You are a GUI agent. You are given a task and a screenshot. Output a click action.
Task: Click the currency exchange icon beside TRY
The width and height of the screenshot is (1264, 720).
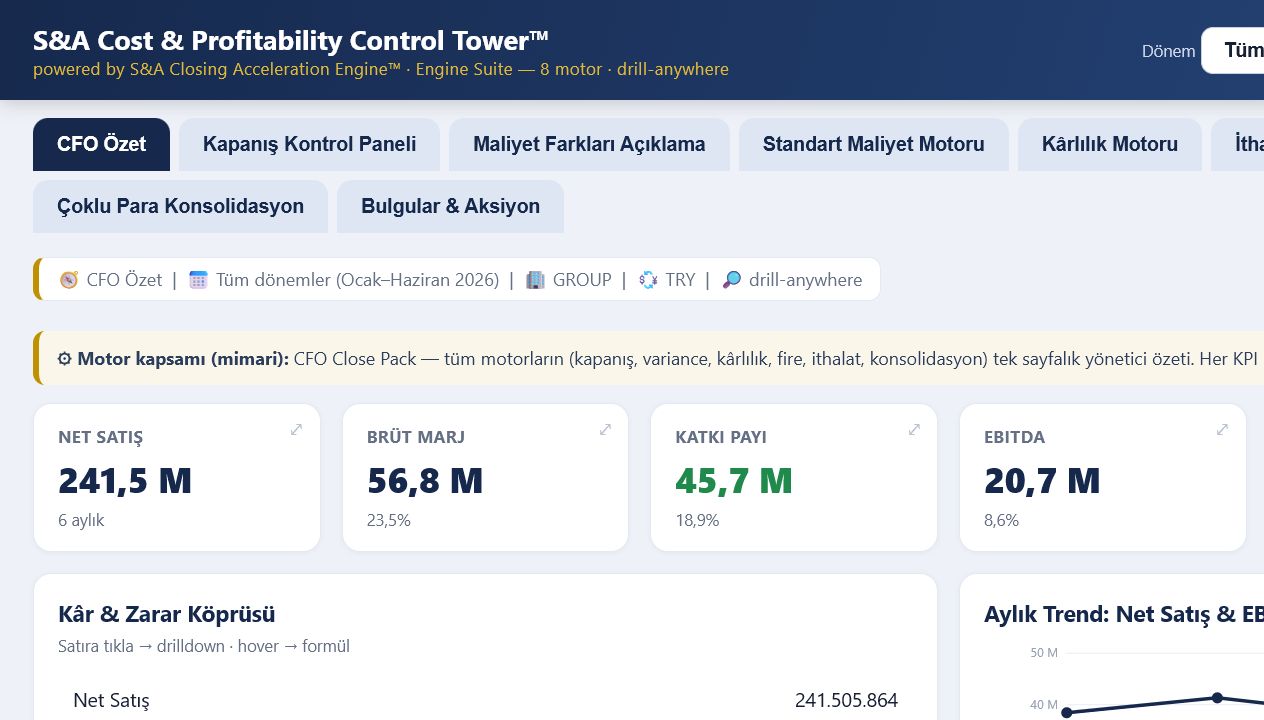pyautogui.click(x=648, y=280)
